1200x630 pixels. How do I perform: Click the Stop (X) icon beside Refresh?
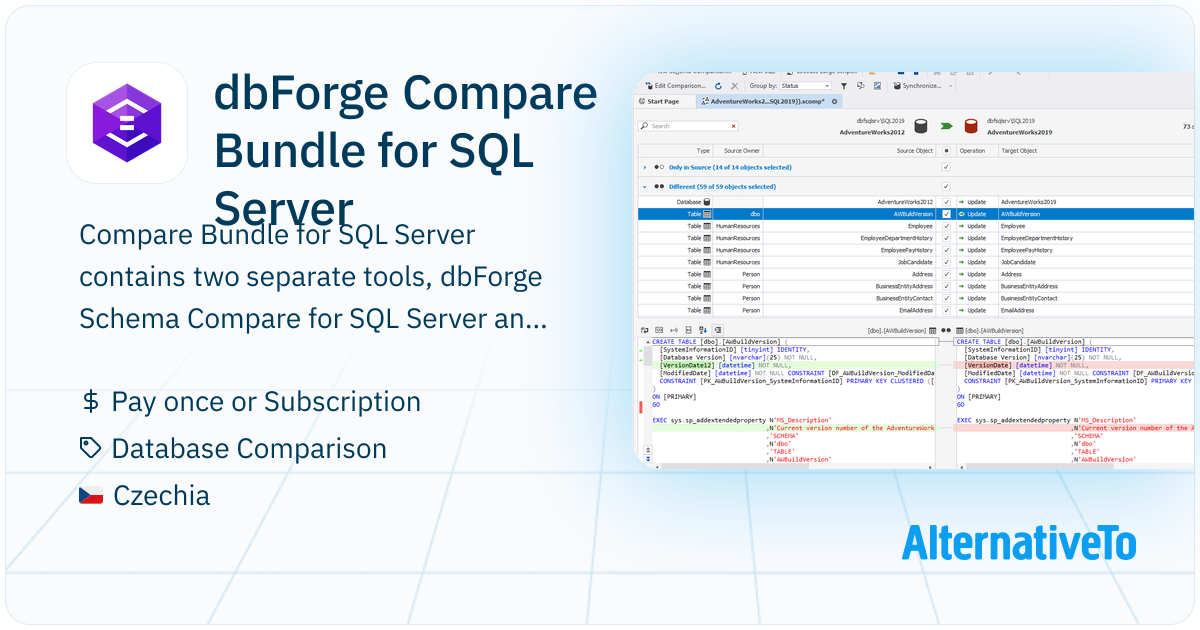(735, 86)
